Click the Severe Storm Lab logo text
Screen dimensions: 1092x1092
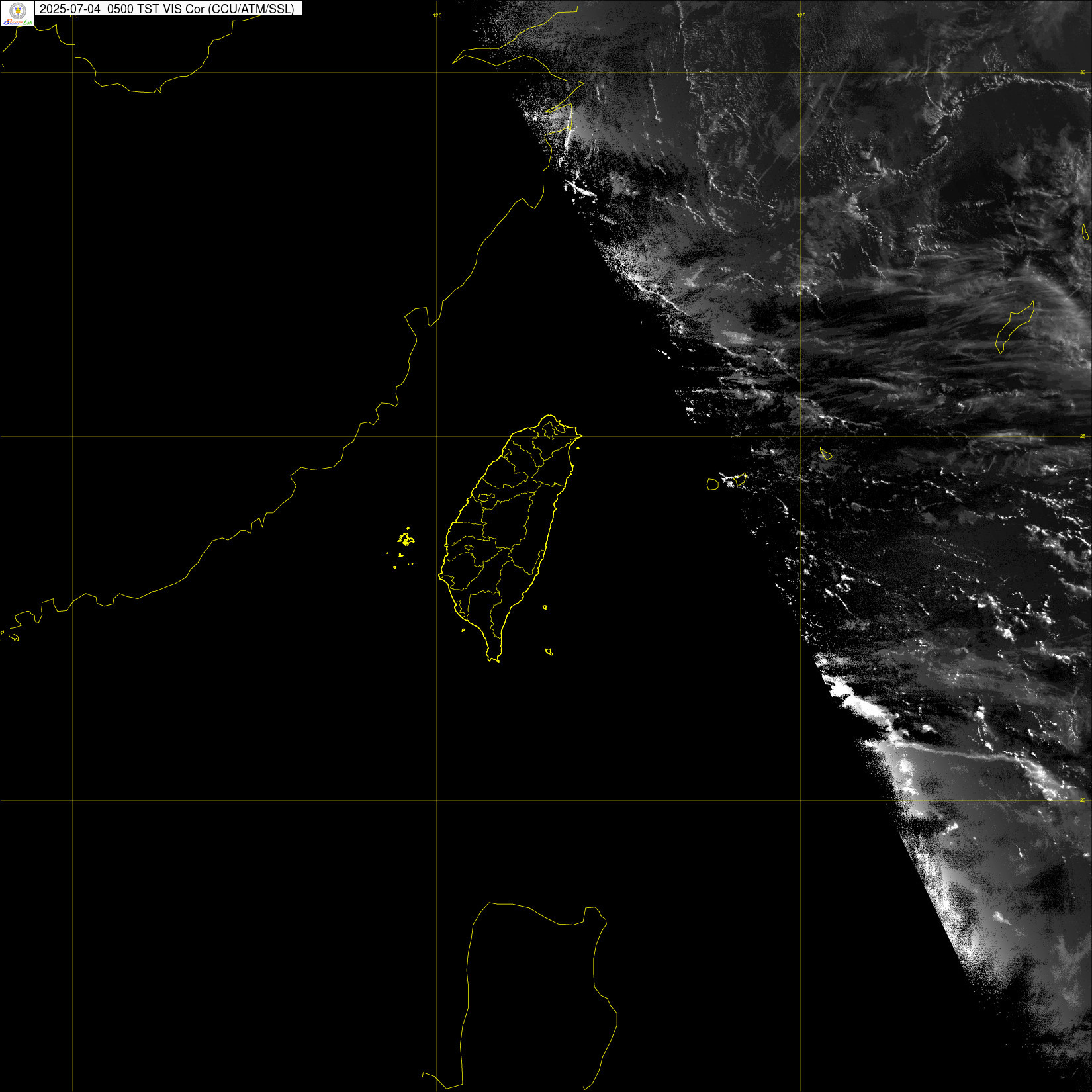point(18,23)
